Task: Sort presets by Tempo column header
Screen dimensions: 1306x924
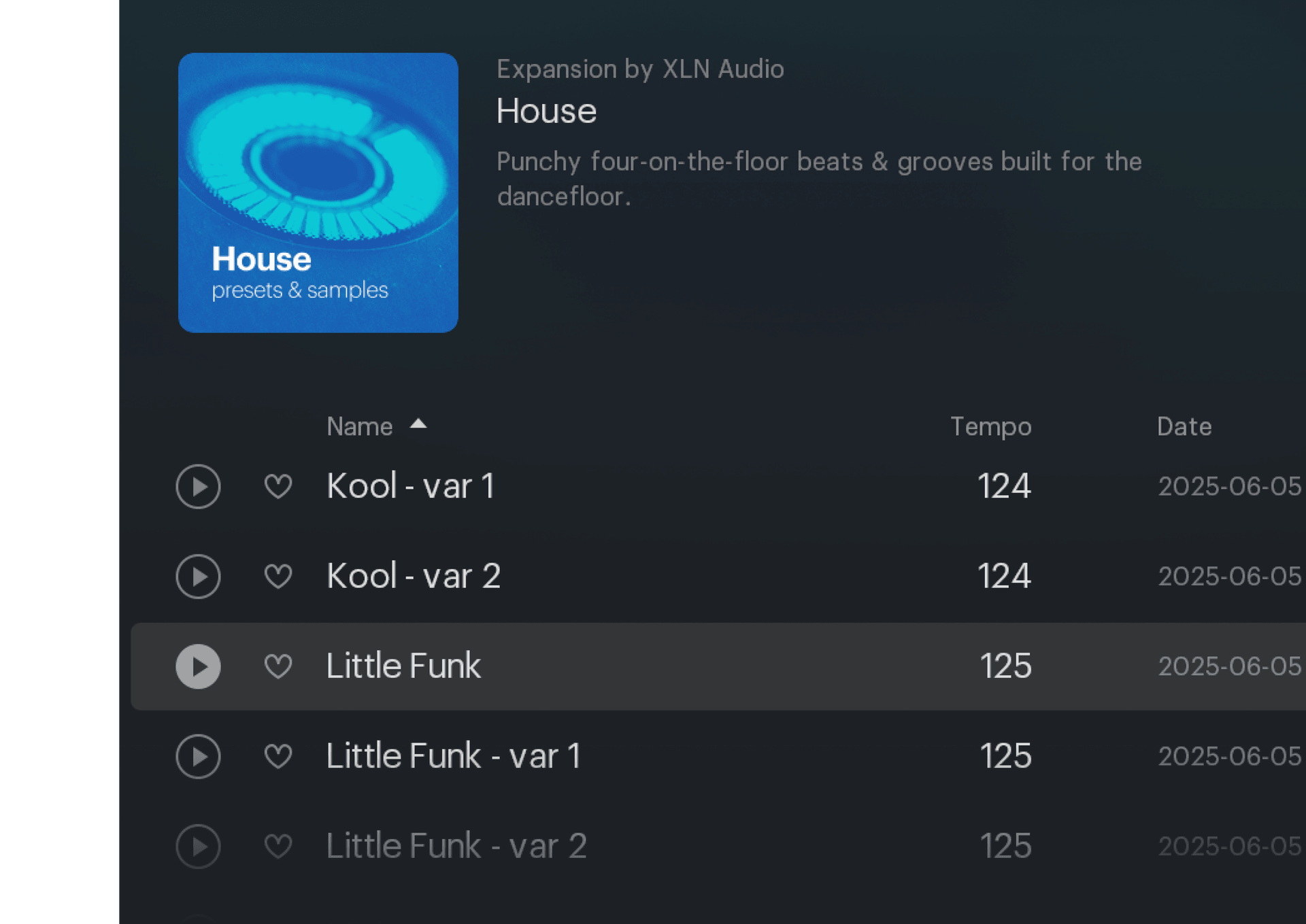Action: (x=990, y=427)
